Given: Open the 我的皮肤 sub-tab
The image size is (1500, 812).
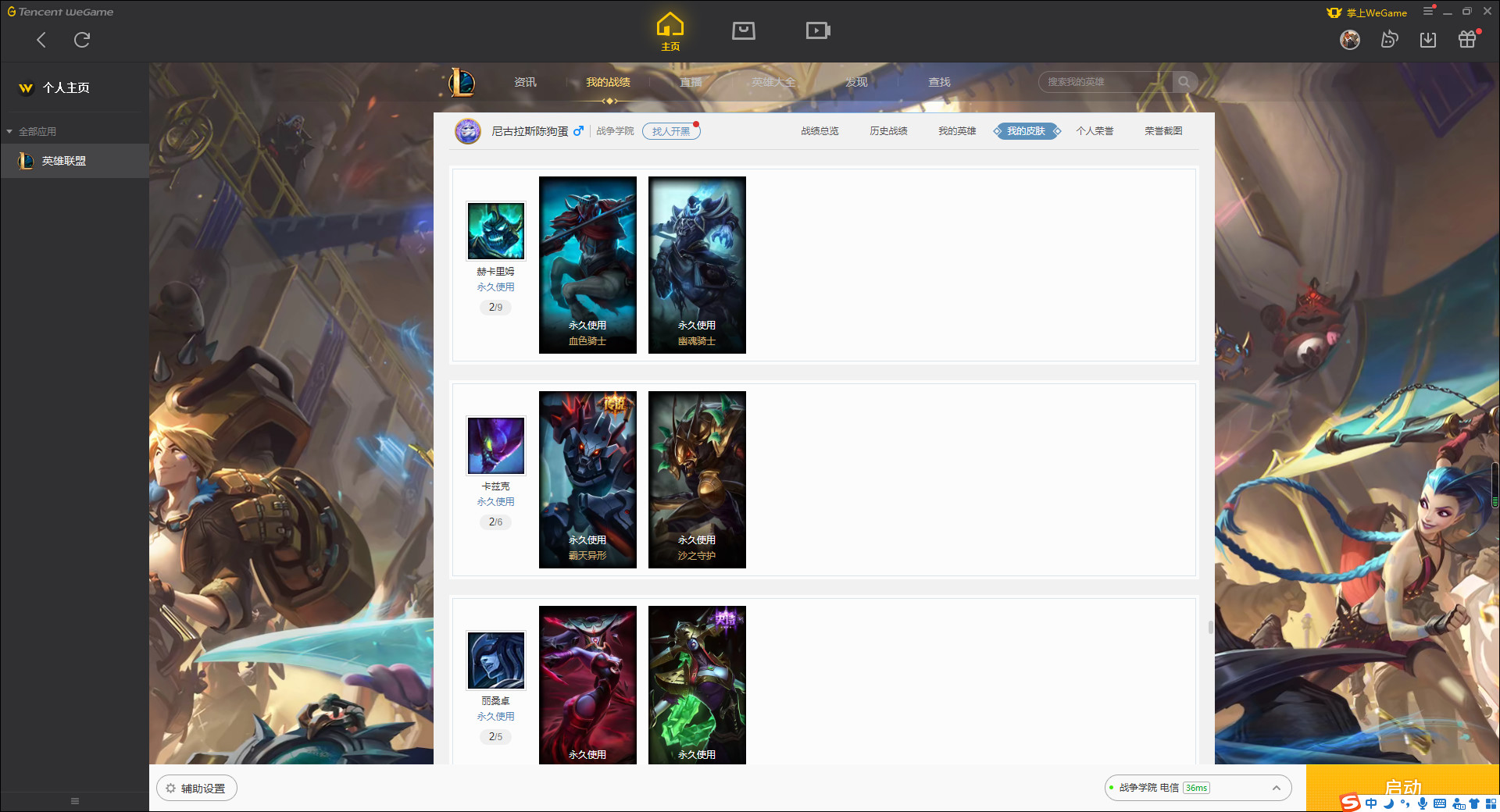Looking at the screenshot, I should click(1026, 131).
